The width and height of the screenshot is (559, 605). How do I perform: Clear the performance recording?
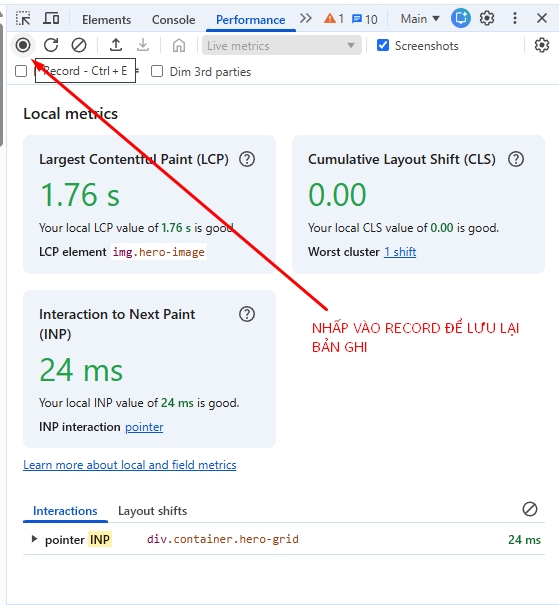tap(79, 45)
